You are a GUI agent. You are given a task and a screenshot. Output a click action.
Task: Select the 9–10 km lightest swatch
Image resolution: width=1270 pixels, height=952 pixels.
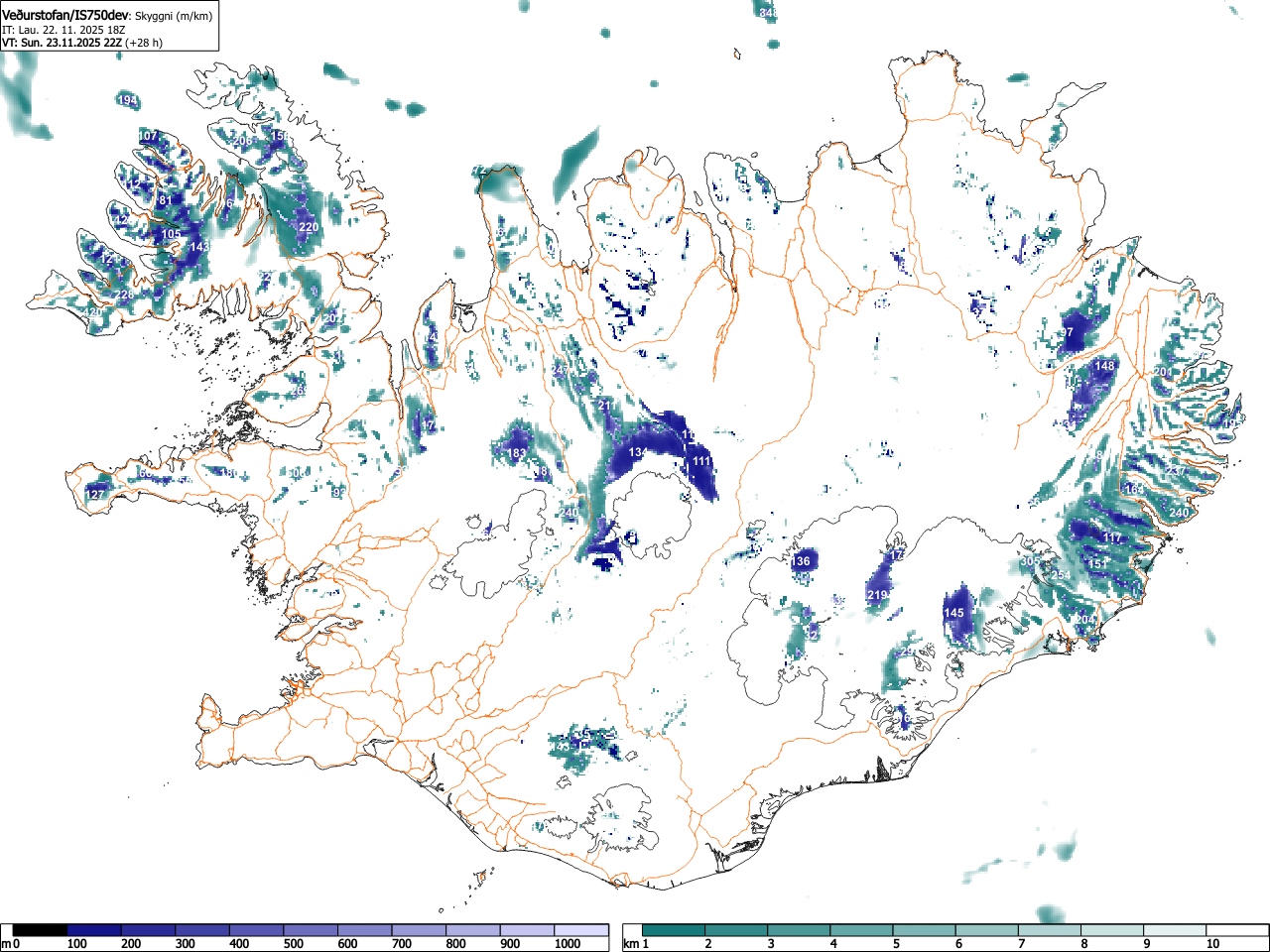point(1174,930)
